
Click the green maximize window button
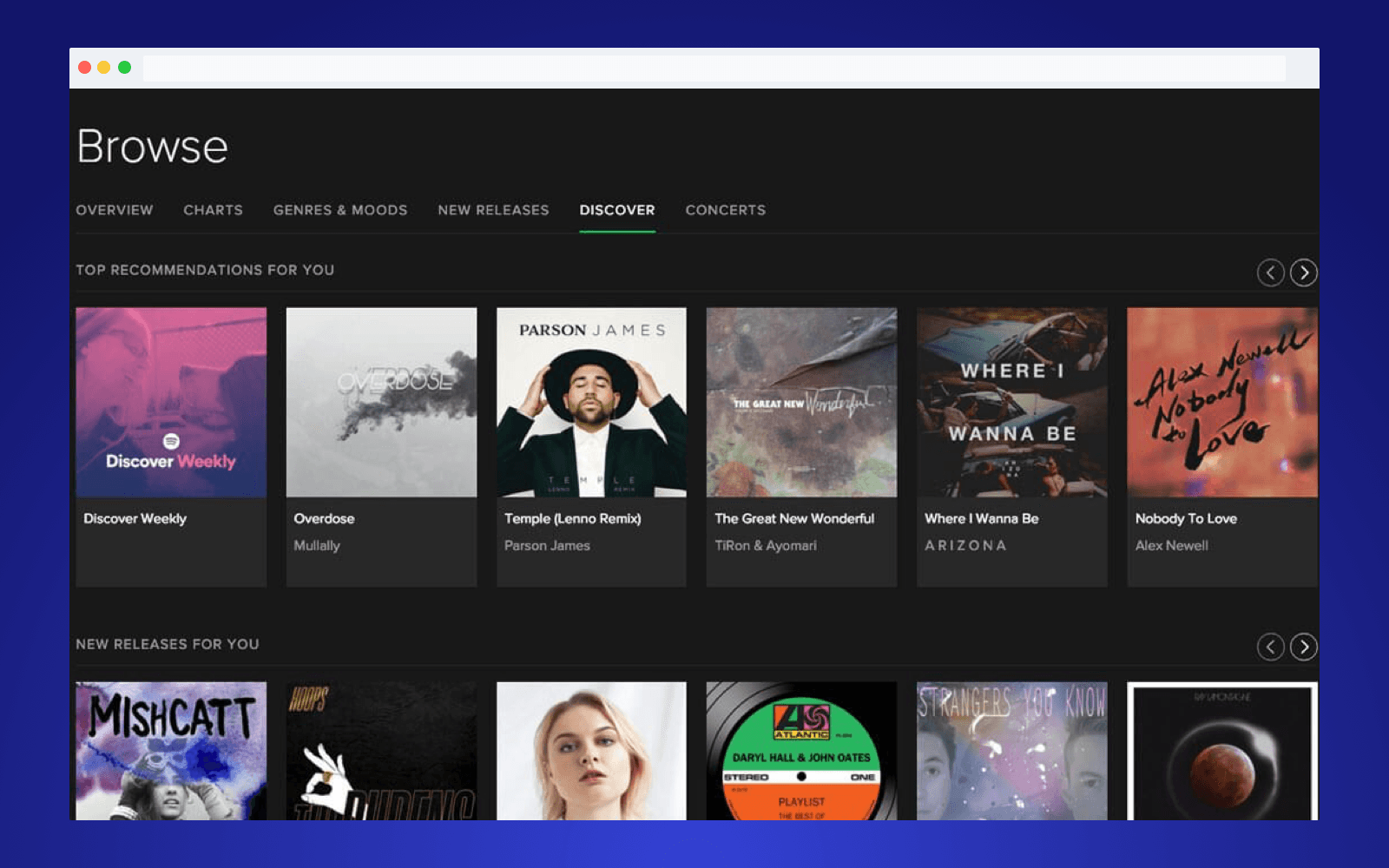(125, 68)
